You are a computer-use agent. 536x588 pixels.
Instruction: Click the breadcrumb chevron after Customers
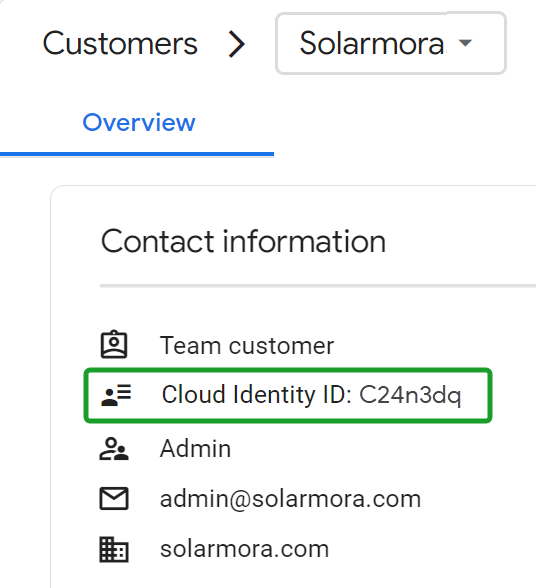tap(237, 44)
